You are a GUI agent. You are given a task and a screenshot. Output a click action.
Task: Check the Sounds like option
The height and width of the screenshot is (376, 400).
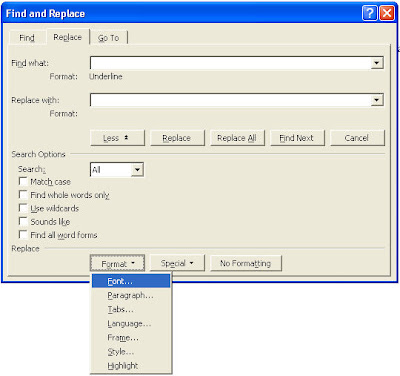23,222
